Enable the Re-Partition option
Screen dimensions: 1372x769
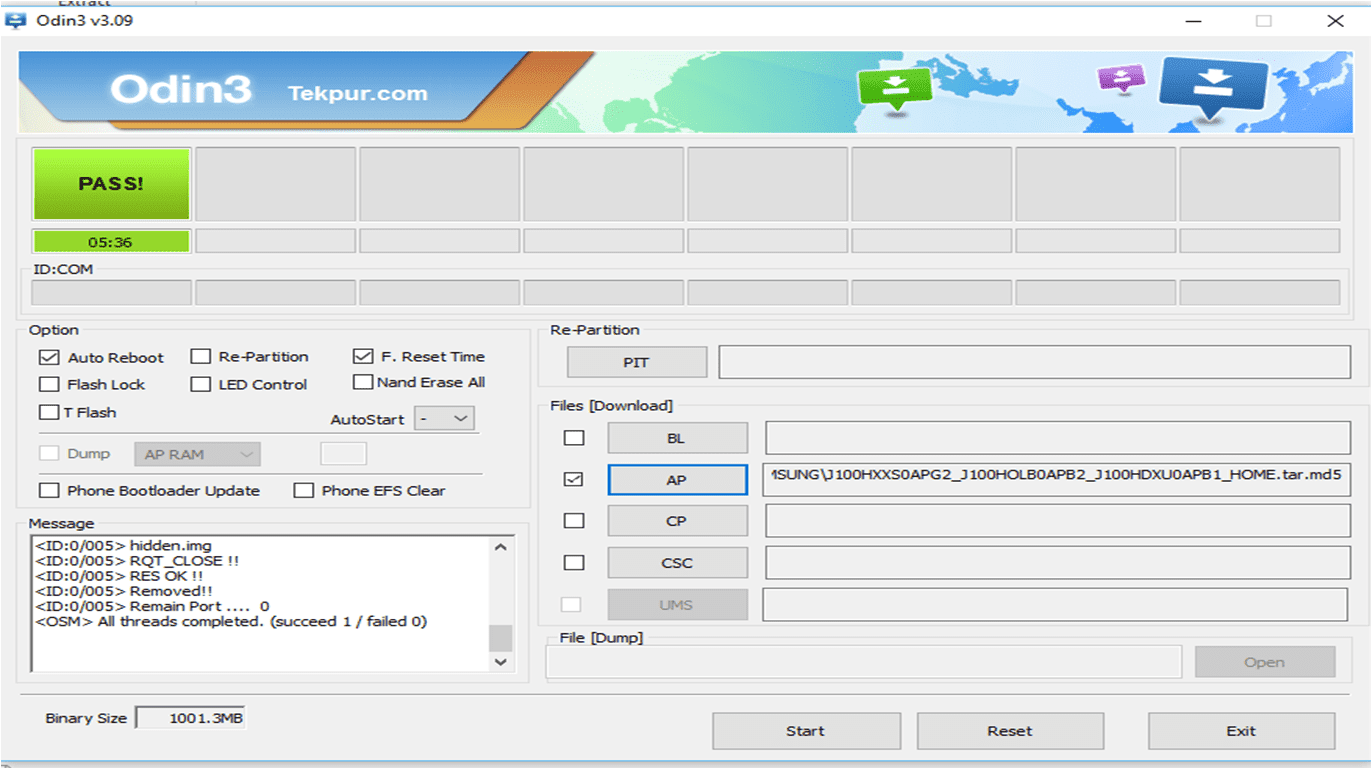tap(201, 356)
